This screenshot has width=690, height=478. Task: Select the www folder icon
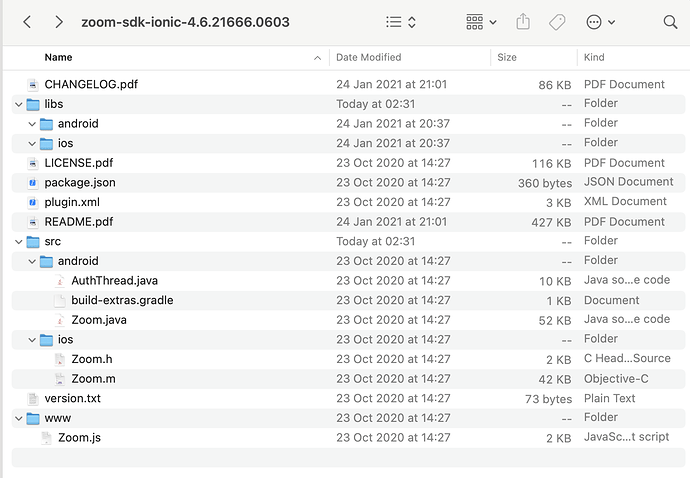[33, 418]
